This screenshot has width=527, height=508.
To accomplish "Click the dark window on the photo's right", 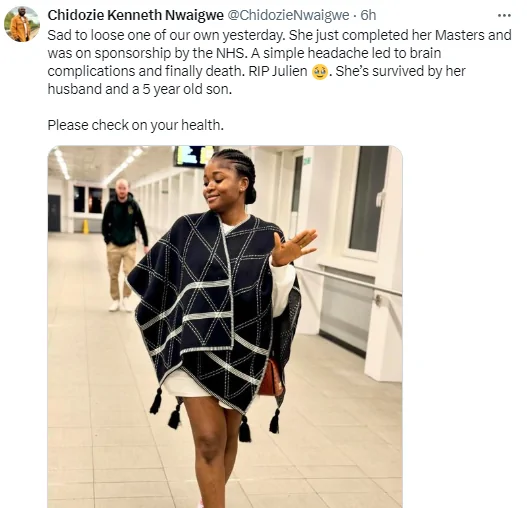I will (x=368, y=198).
